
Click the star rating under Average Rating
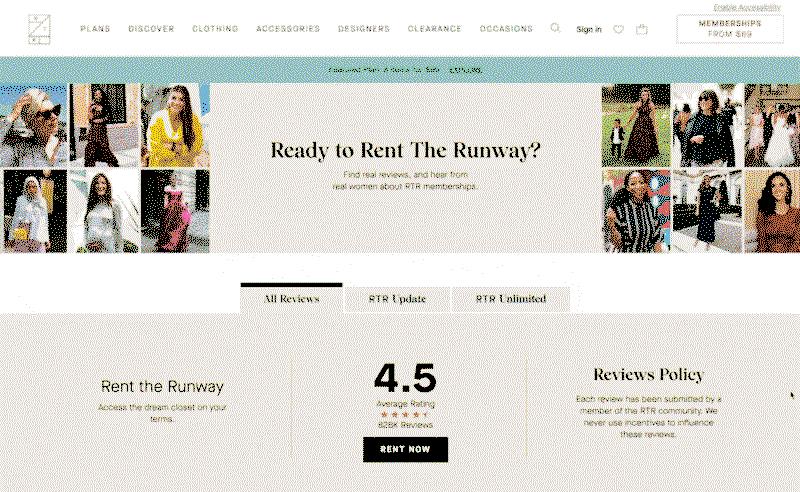tap(405, 414)
